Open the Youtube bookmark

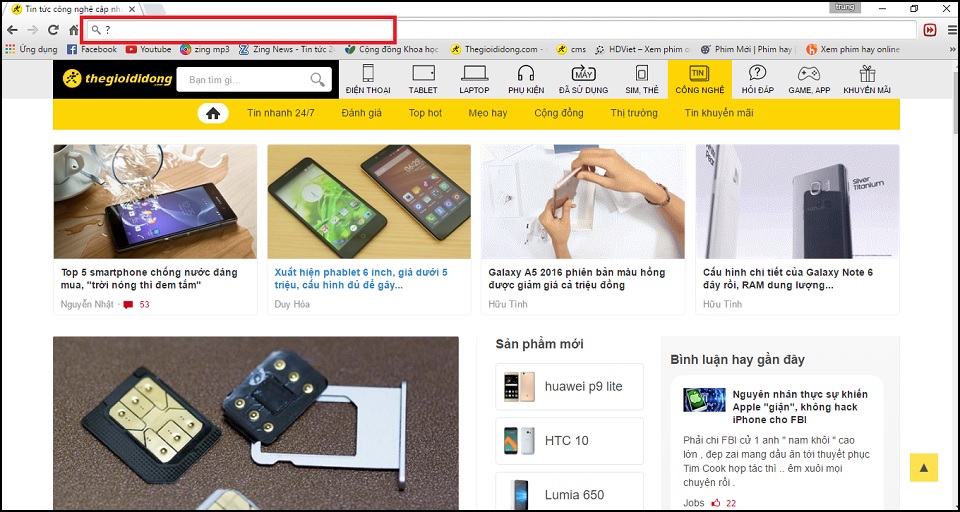tap(149, 49)
